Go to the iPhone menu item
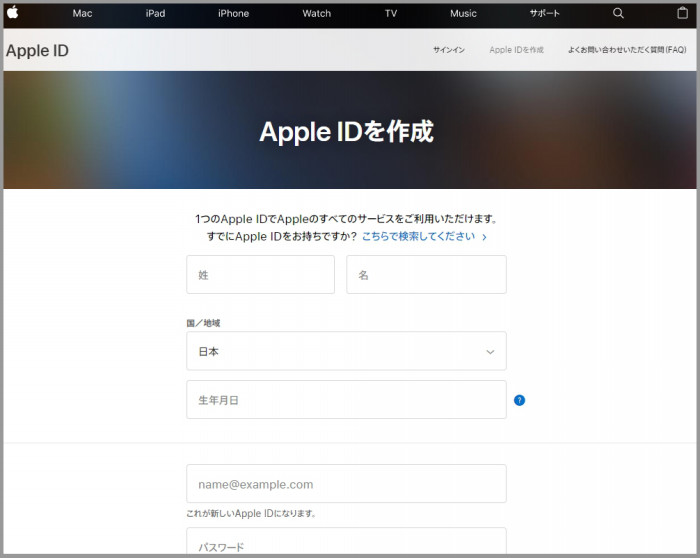The height and width of the screenshot is (558, 700). [233, 13]
